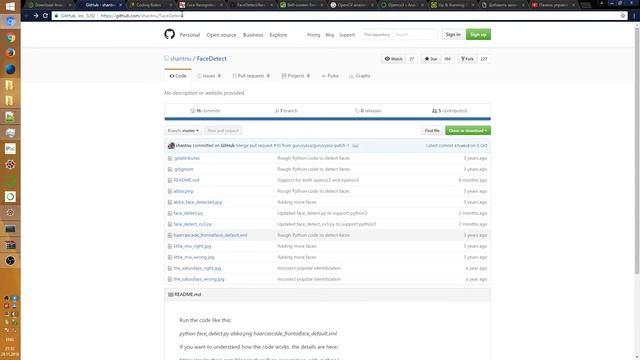This screenshot has width=640, height=360.
Task: Open the Branch: master dropdown
Action: tap(183, 131)
